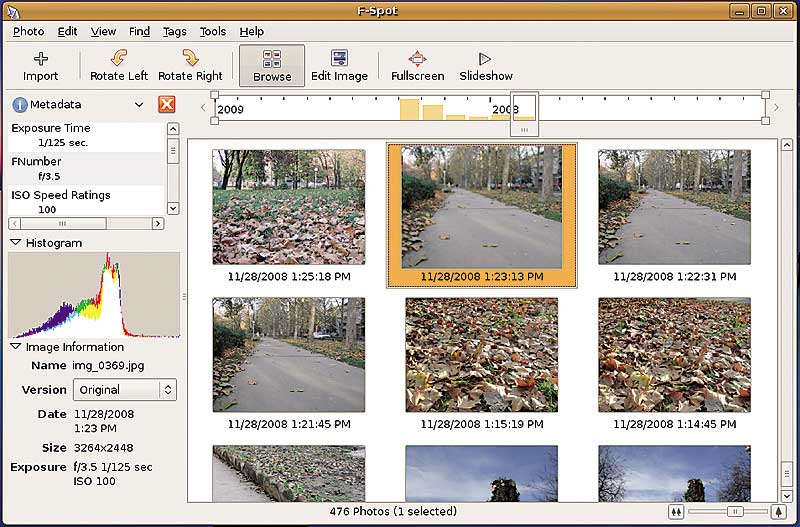Collapse the Image Information section
Viewport: 800px width, 527px height.
point(16,347)
